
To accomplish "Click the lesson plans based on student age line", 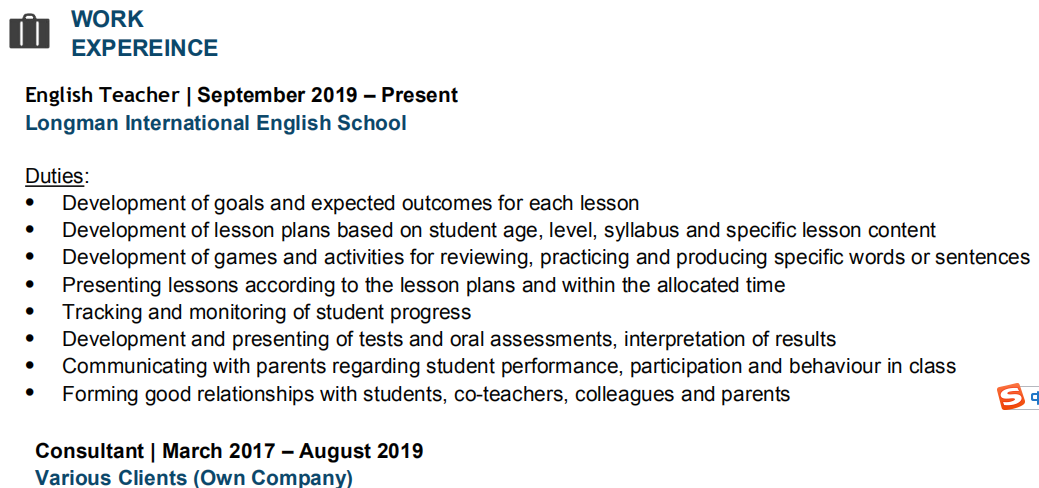I will tap(498, 230).
